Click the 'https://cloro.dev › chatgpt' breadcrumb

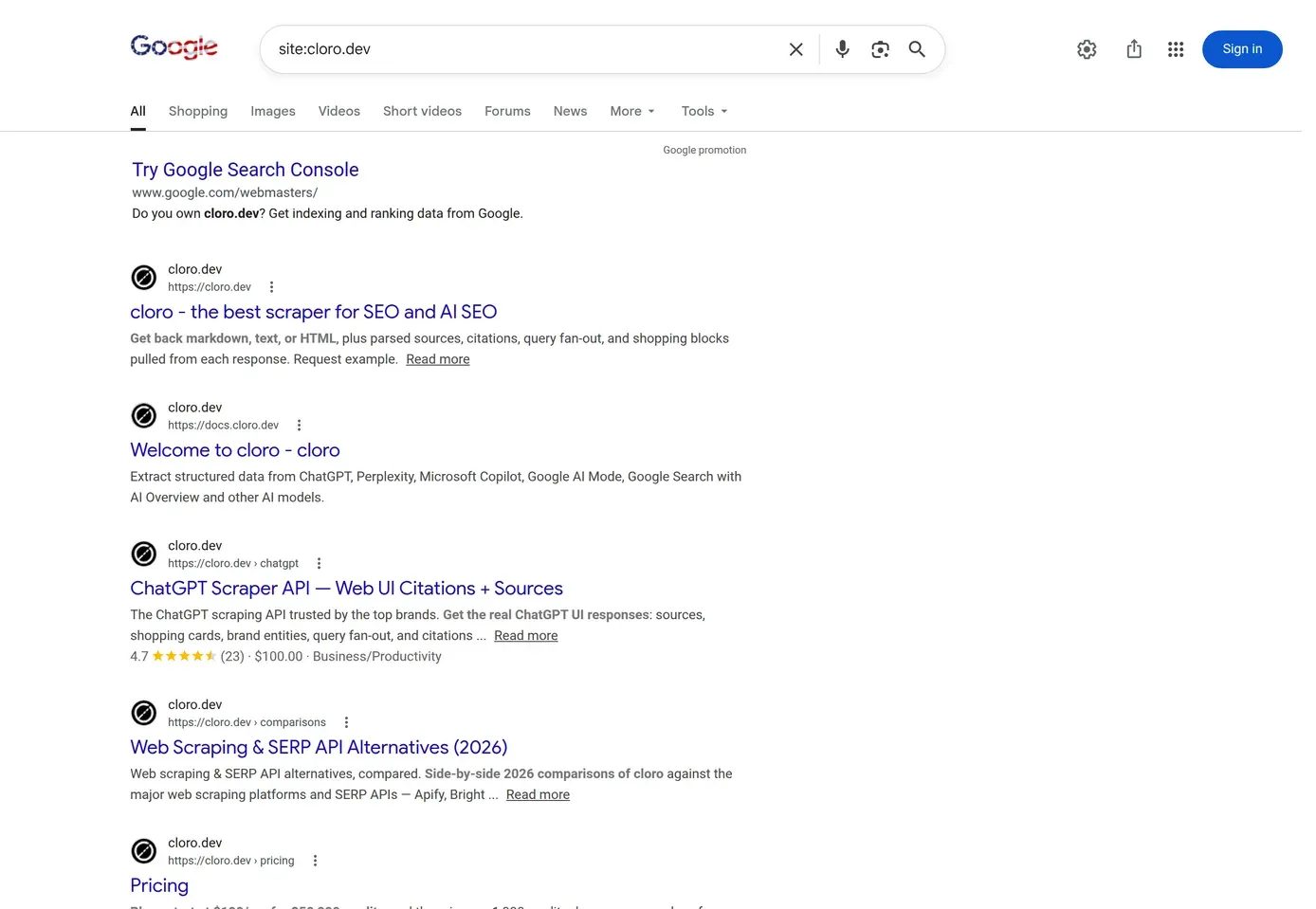click(x=233, y=563)
